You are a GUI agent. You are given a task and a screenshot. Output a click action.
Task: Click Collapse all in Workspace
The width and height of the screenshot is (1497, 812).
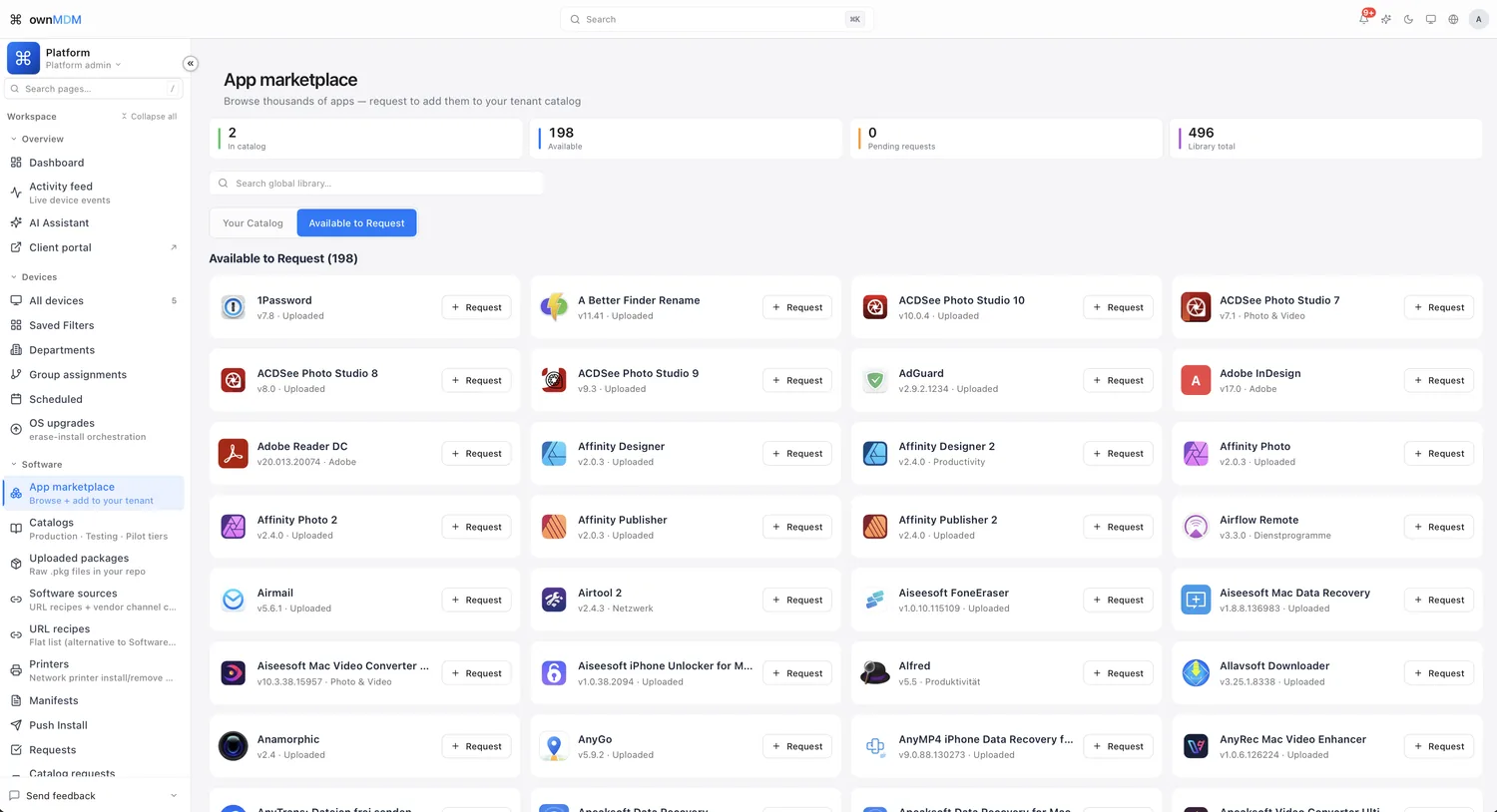coord(149,117)
